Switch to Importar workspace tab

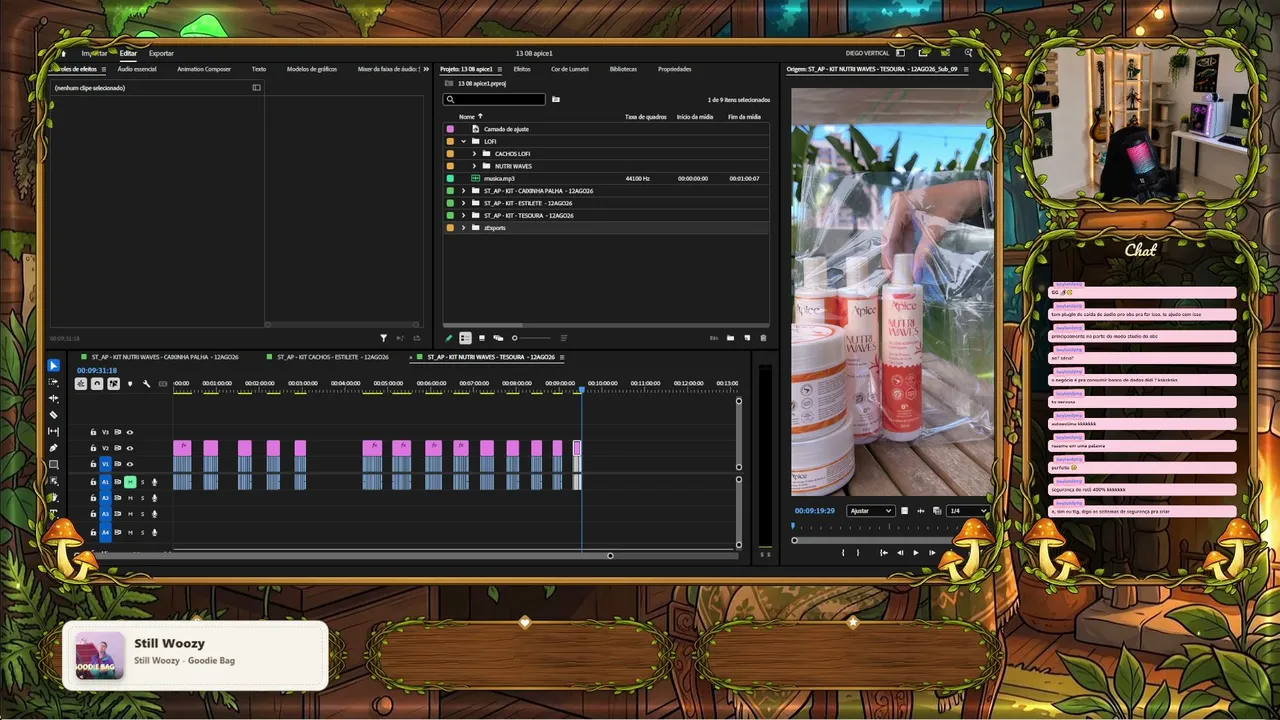click(94, 53)
